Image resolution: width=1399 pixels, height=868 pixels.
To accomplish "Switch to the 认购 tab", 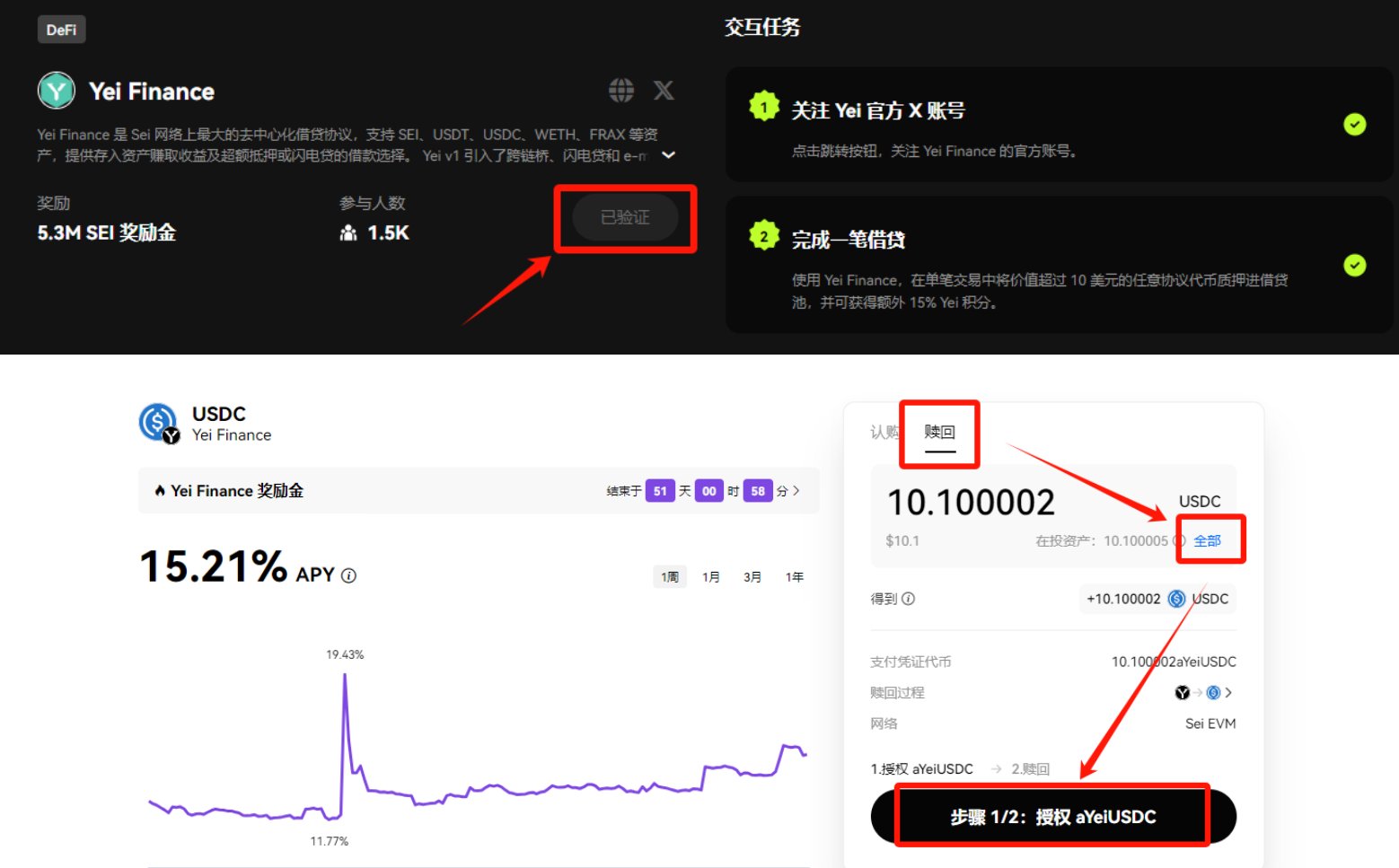I will pos(884,432).
